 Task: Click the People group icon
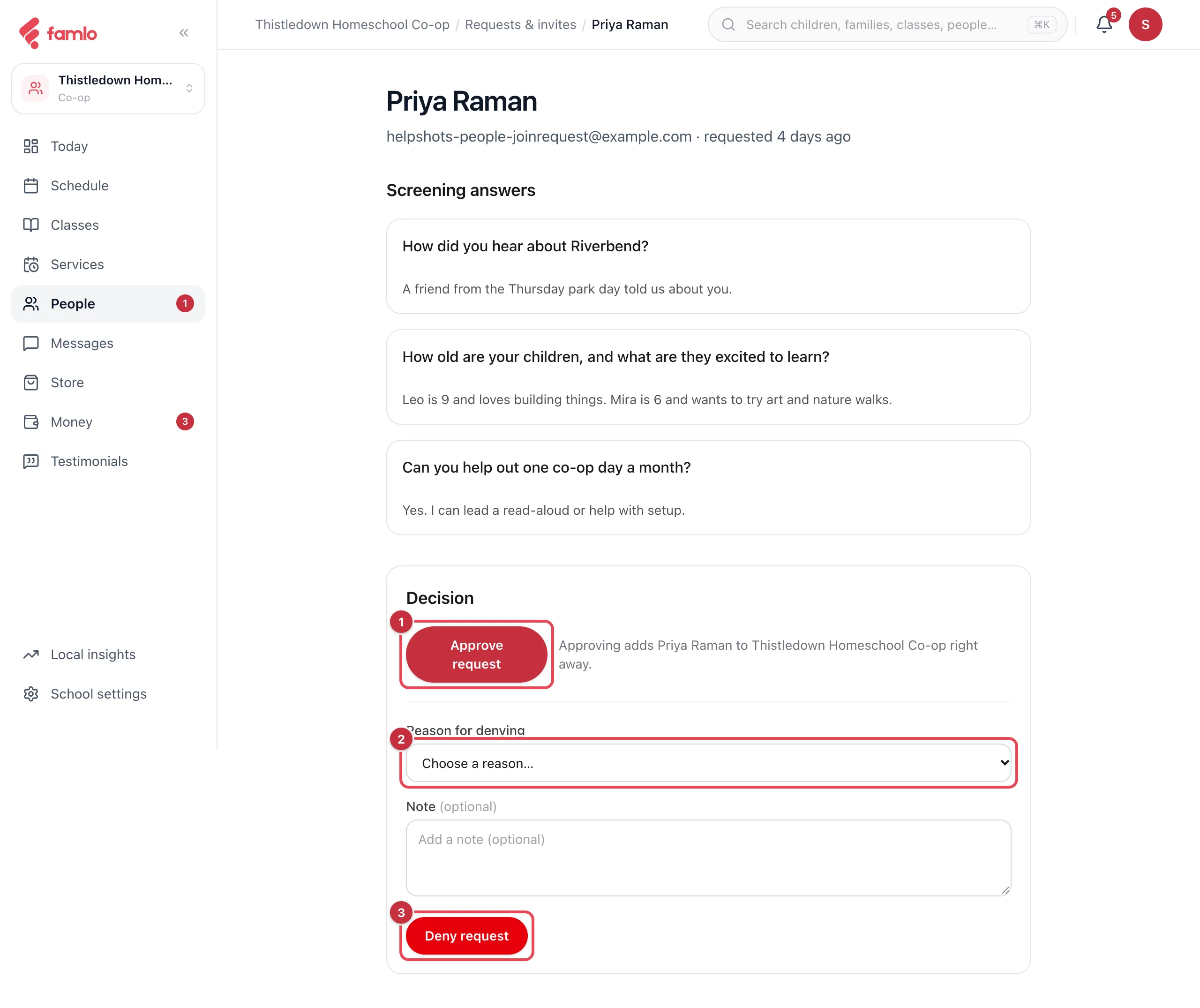pyautogui.click(x=31, y=304)
